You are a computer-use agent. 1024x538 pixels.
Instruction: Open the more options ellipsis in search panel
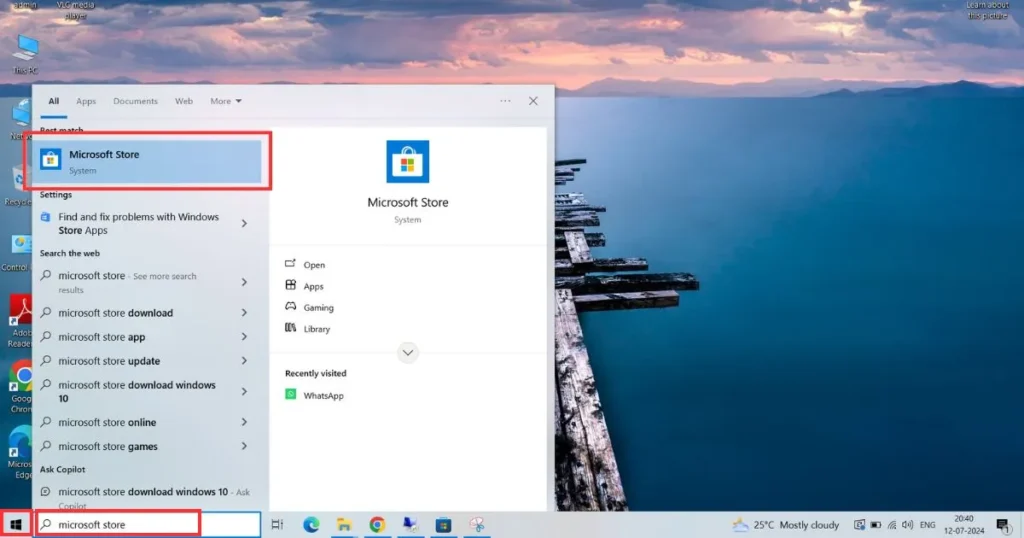[x=505, y=101]
